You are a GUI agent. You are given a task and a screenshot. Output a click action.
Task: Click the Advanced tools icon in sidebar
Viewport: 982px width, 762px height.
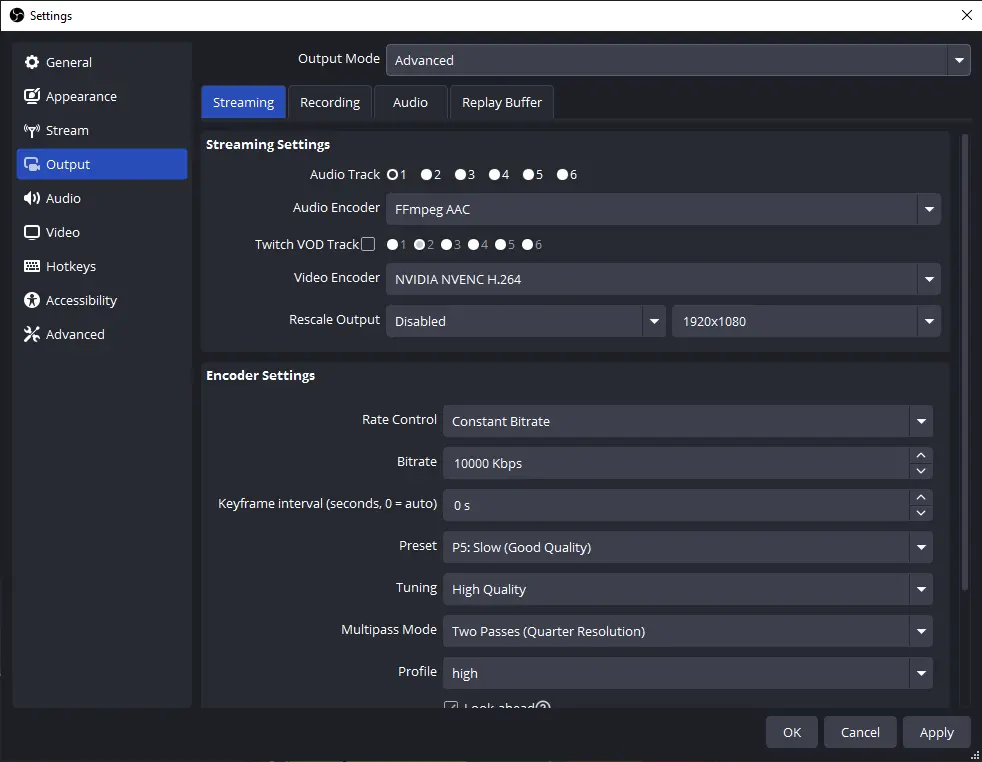click(x=32, y=334)
